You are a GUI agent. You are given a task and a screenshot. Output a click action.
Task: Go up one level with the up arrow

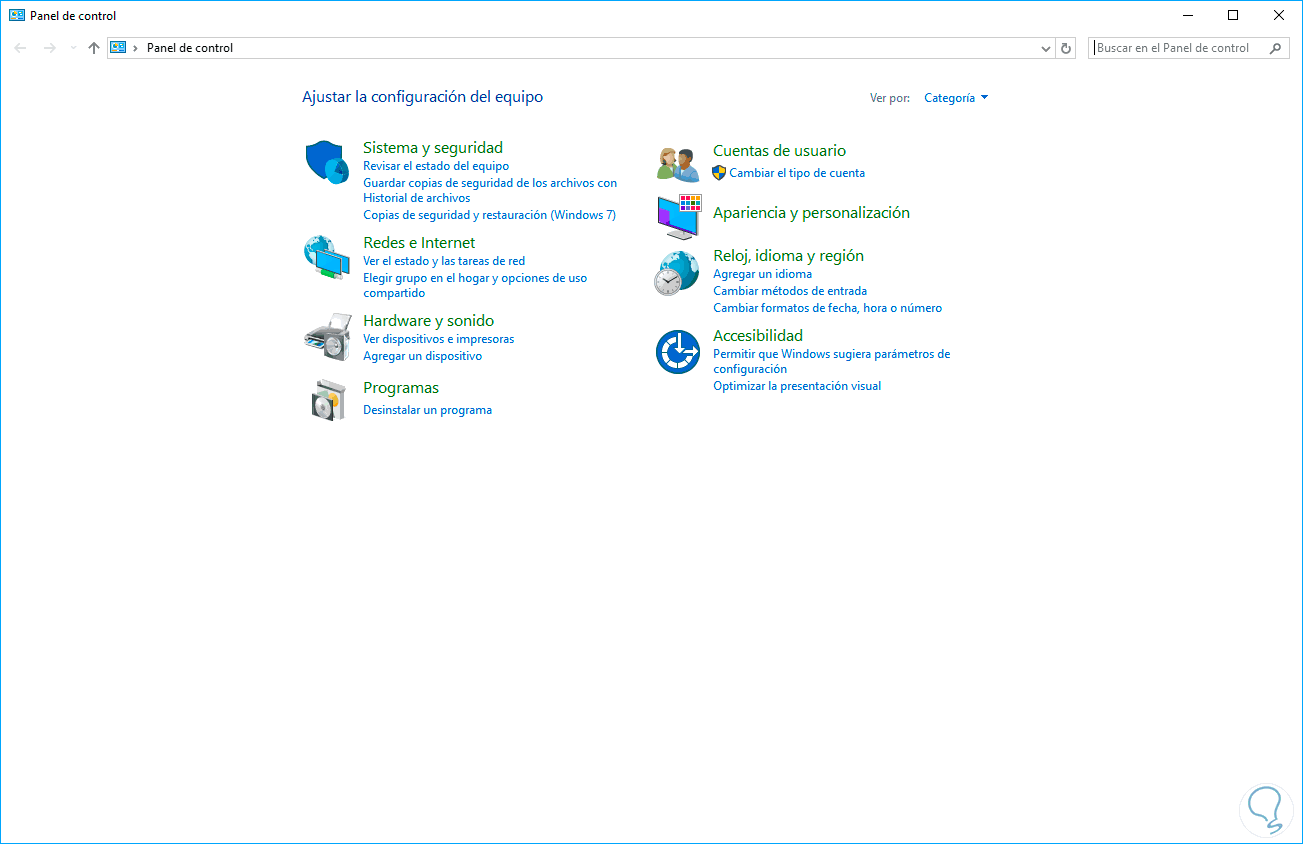(x=94, y=48)
